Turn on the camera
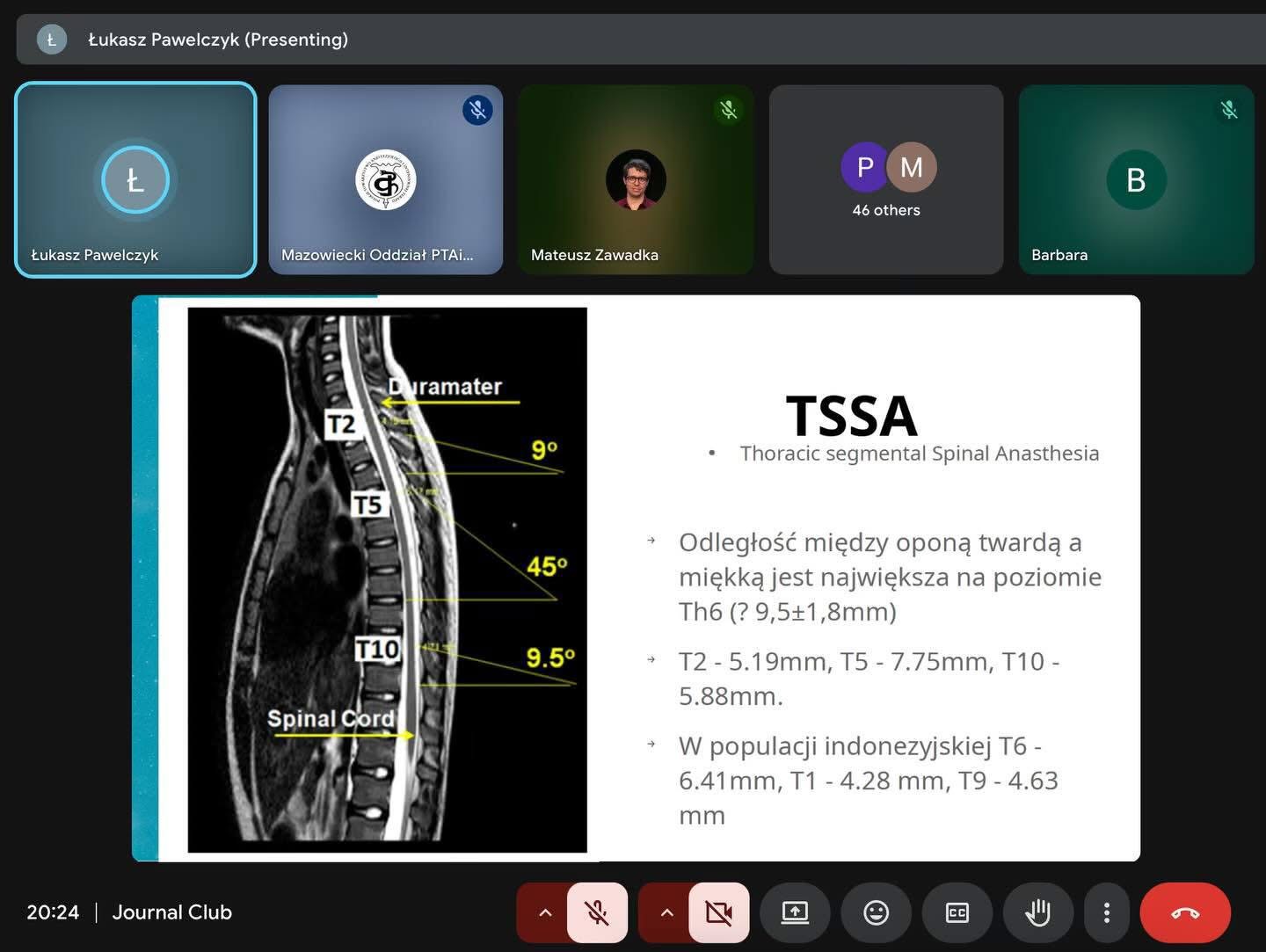The height and width of the screenshot is (952, 1266). (x=718, y=912)
